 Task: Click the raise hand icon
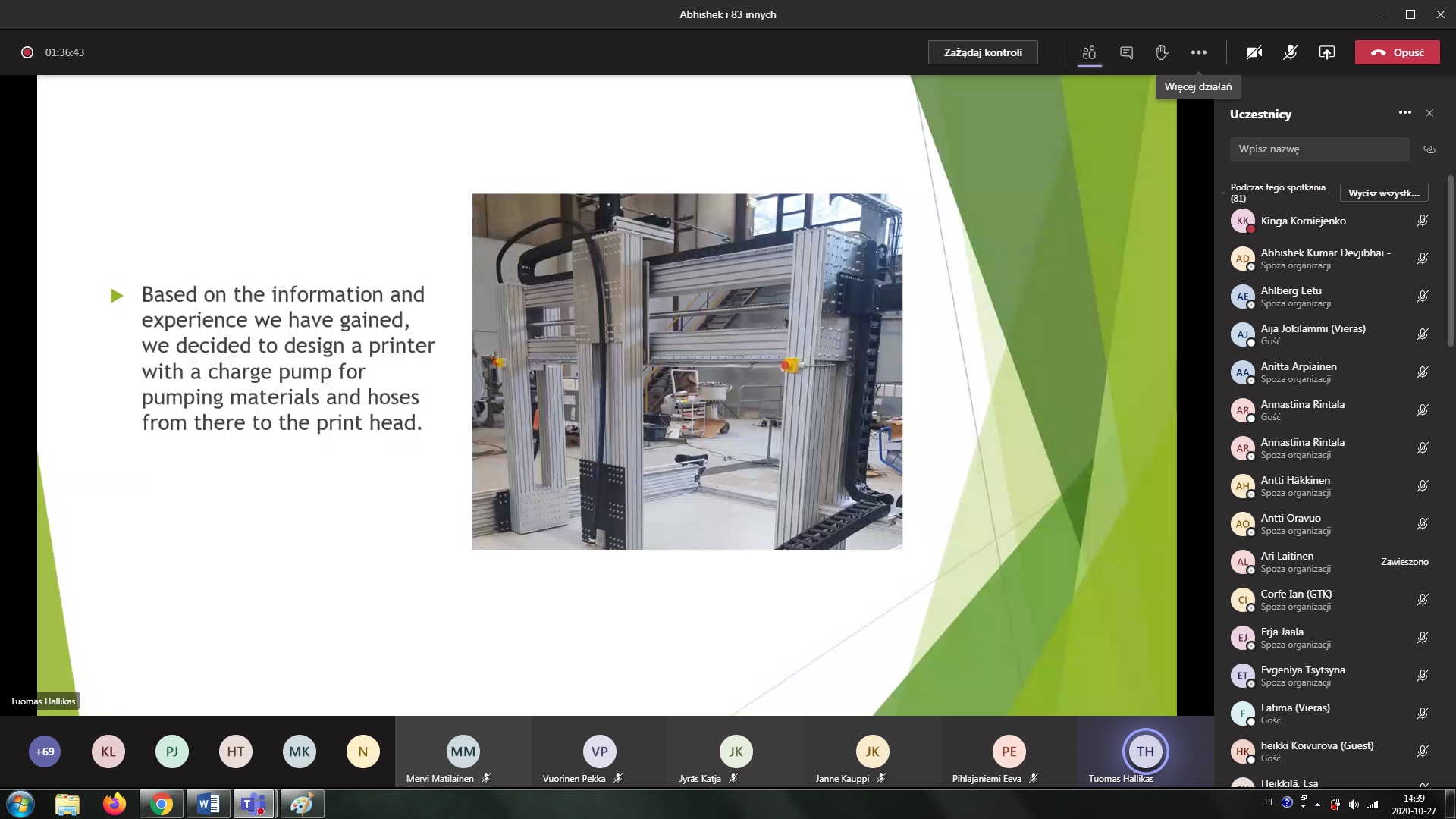(1162, 52)
